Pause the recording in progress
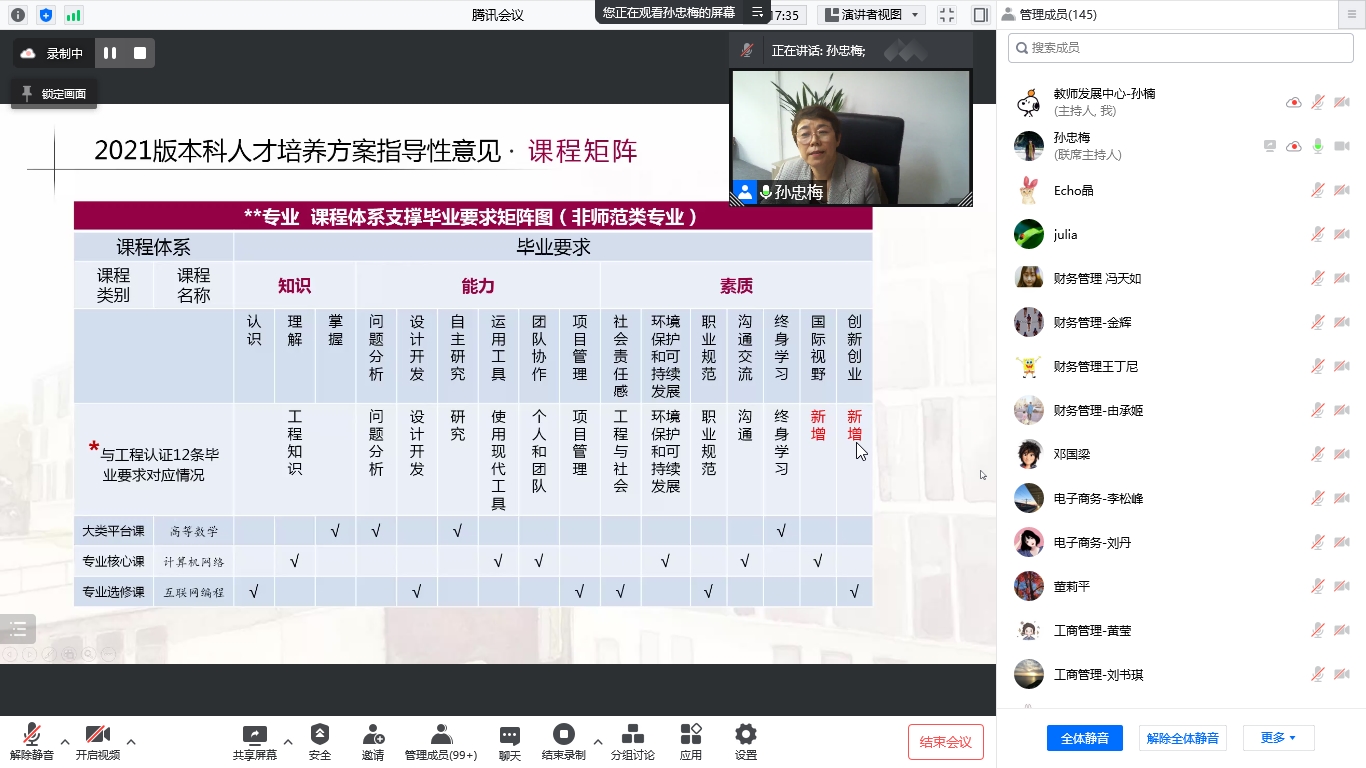This screenshot has height=768, width=1366. [x=110, y=53]
